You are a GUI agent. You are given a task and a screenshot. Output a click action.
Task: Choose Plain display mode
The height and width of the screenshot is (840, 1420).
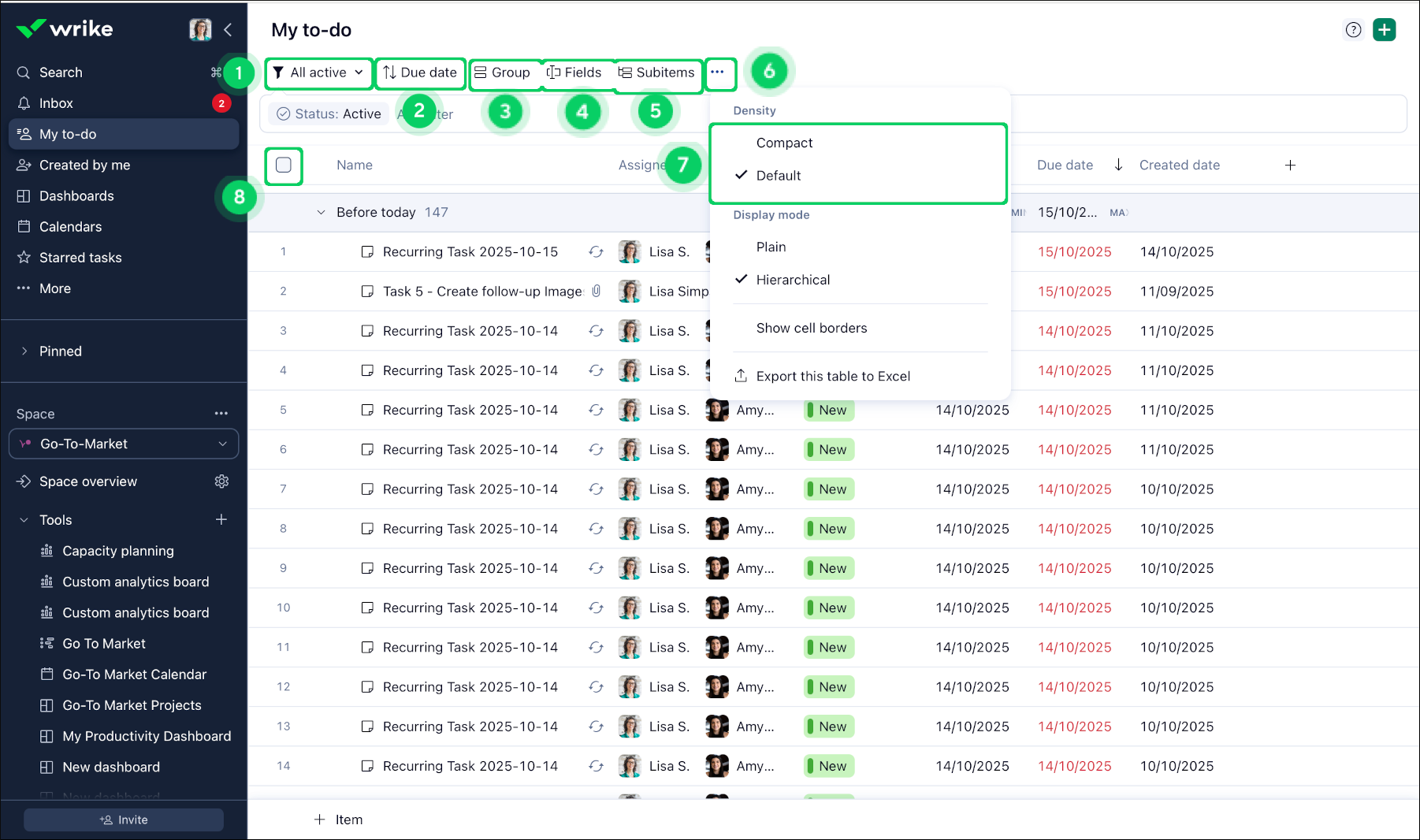click(x=771, y=247)
